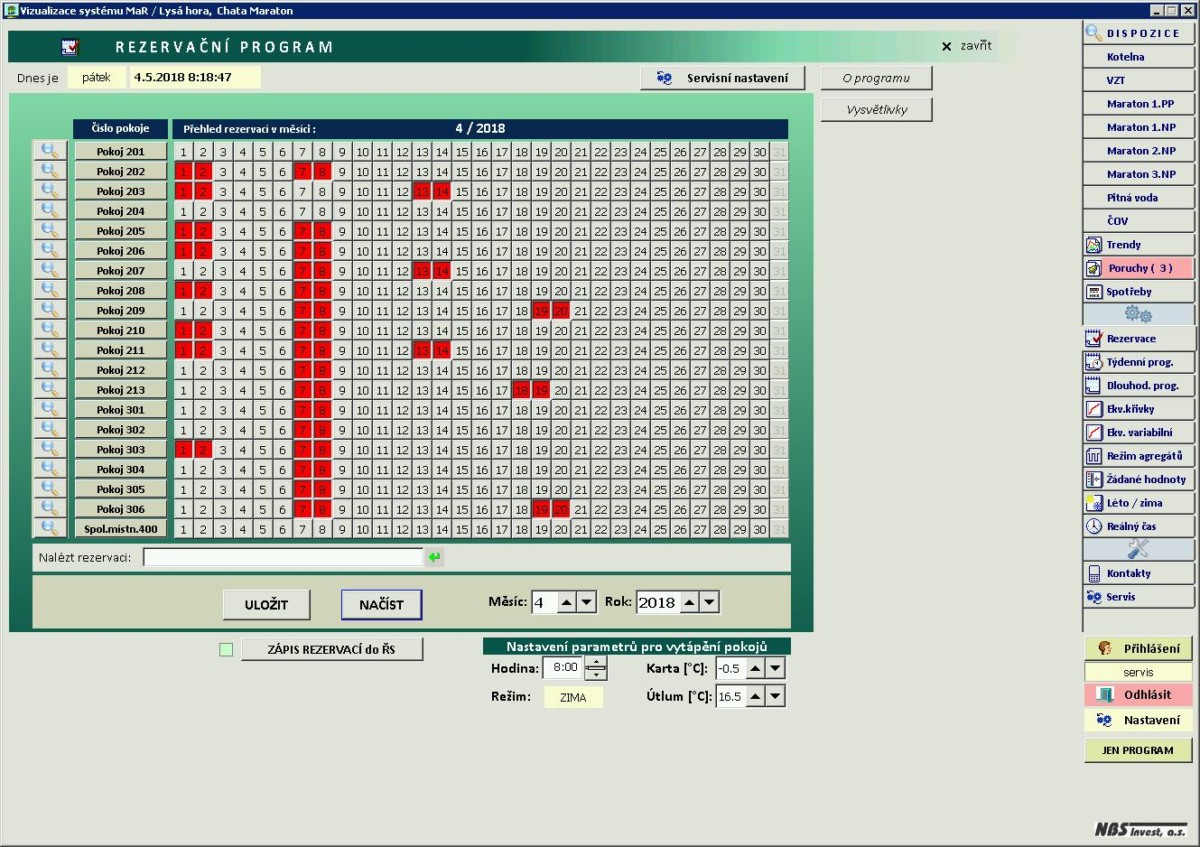Screen dimensions: 1200x847
Task: Click the ULOŽIT save button
Action: (x=266, y=604)
